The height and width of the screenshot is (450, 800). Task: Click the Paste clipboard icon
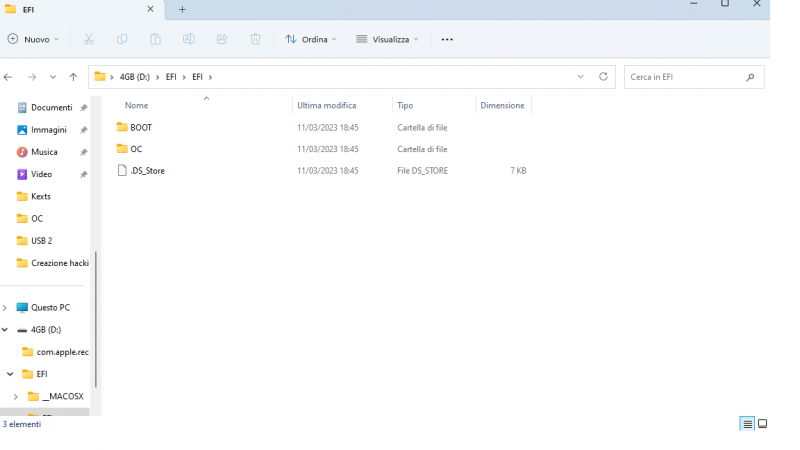coord(155,39)
